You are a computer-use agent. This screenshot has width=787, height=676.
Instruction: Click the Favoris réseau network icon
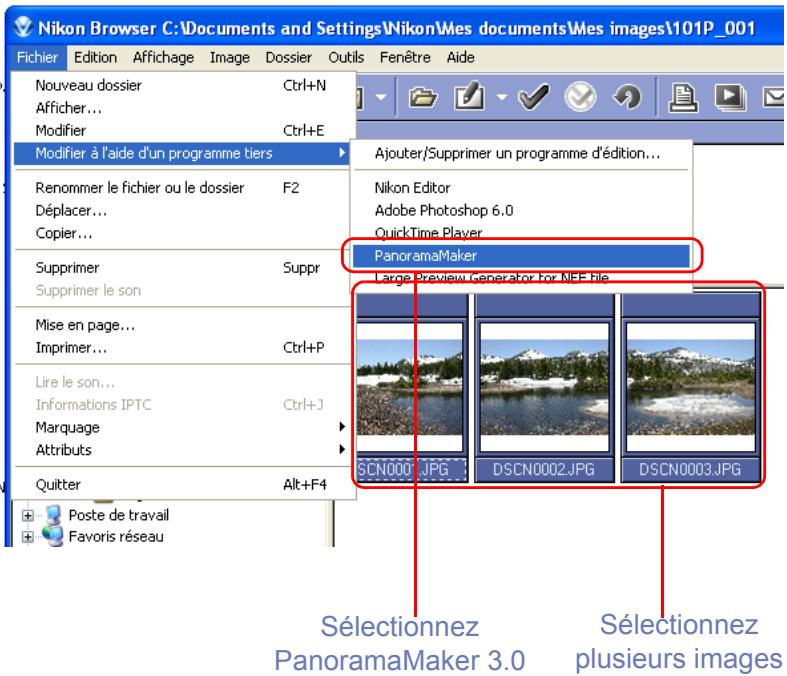53,536
